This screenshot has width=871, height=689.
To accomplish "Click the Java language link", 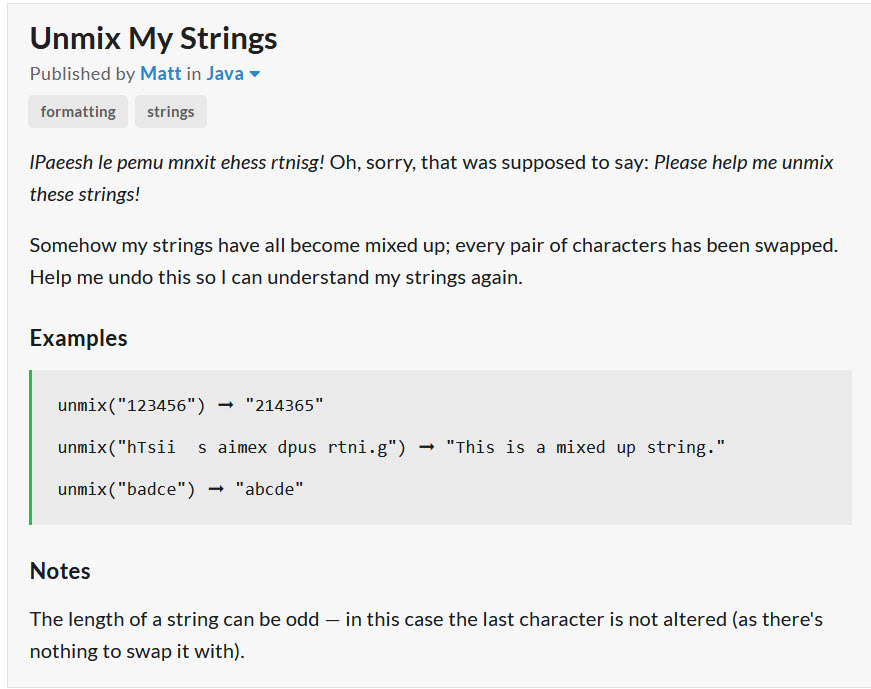I will (225, 73).
